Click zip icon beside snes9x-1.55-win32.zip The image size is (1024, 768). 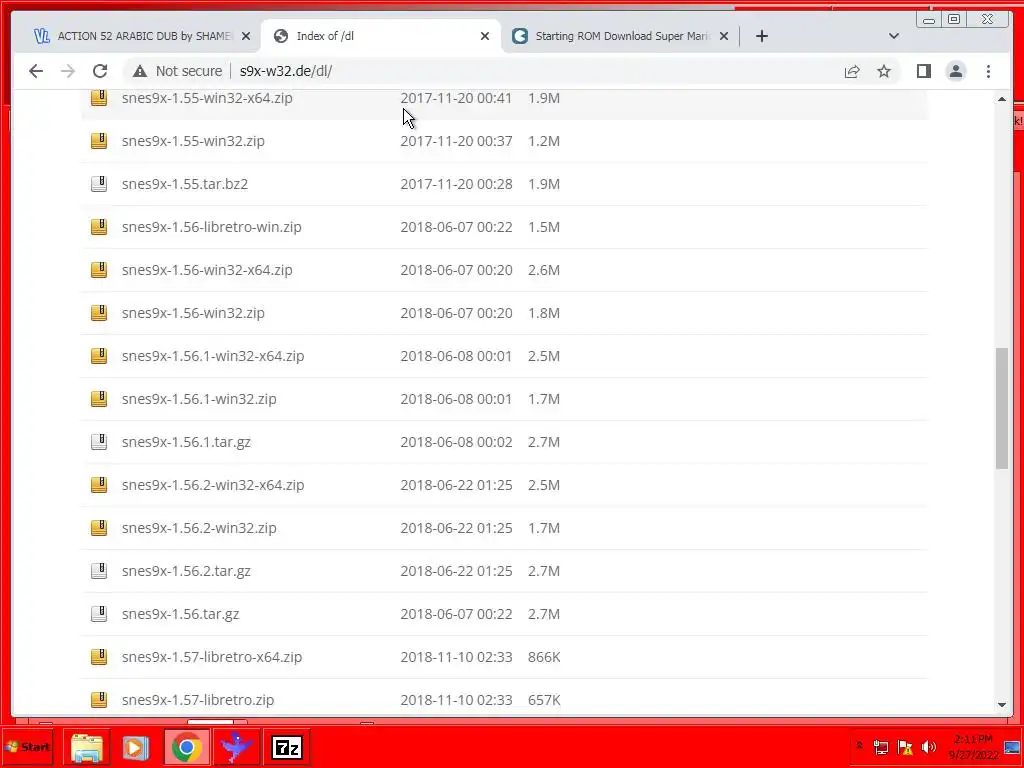point(99,140)
